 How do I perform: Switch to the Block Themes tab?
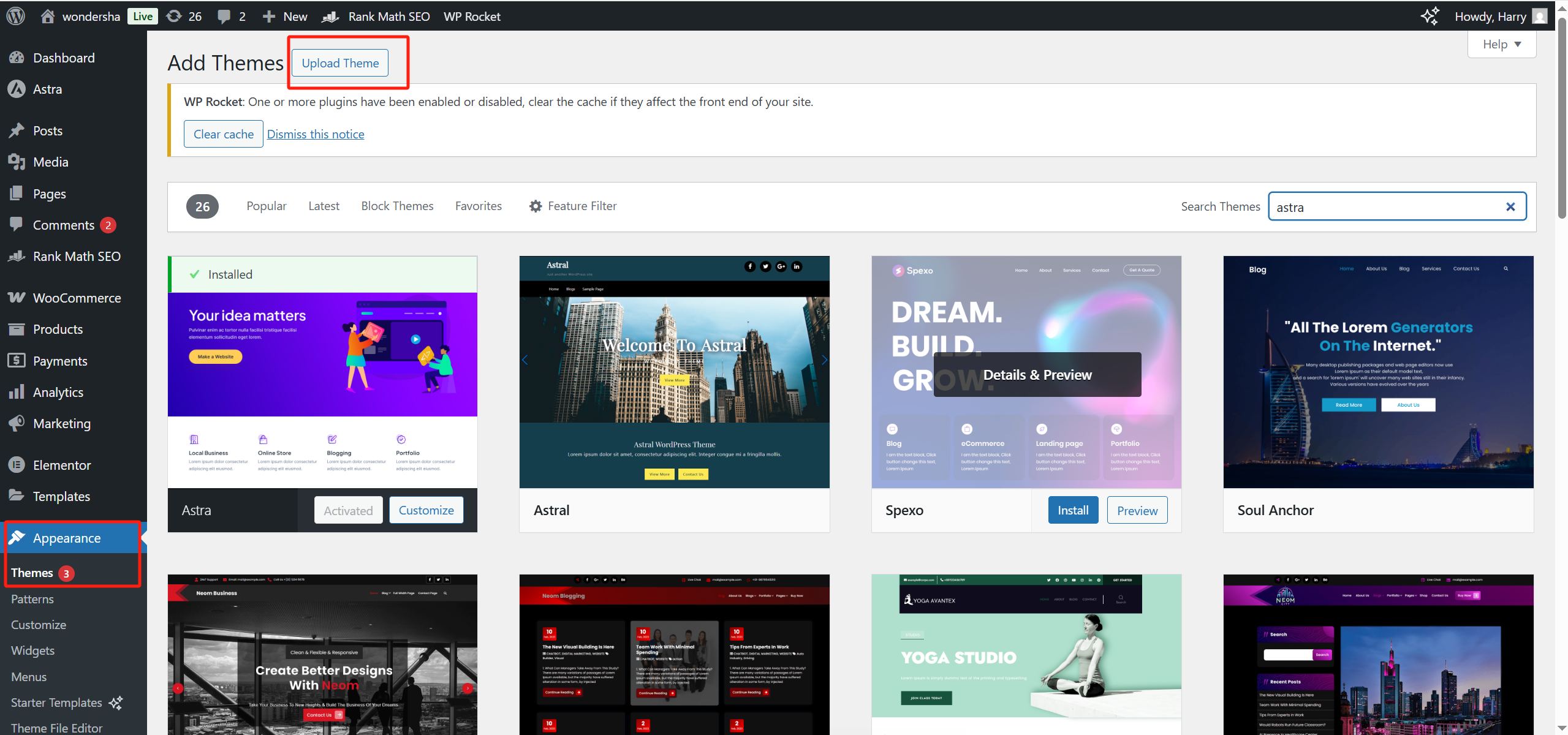coord(397,206)
